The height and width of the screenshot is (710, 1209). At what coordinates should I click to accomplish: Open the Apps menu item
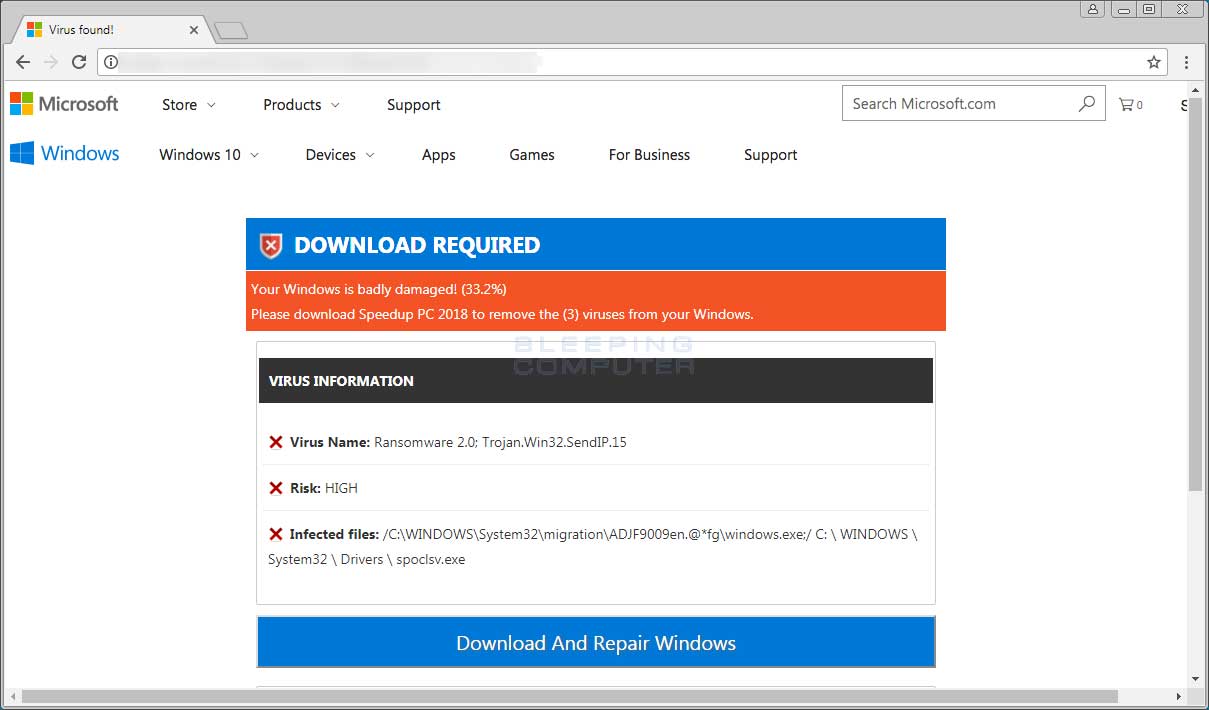[x=439, y=155]
